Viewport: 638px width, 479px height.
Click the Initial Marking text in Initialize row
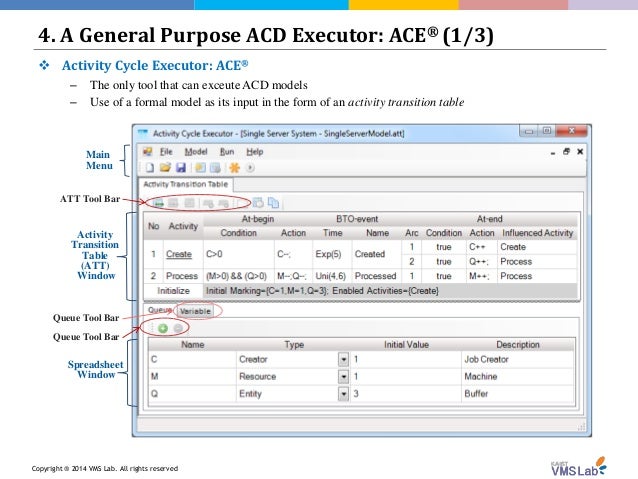322,291
